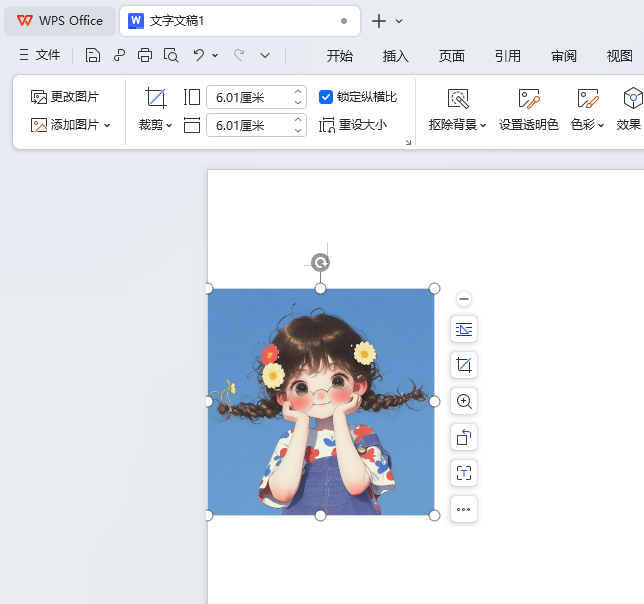644x604 pixels.
Task: Click the share link icon in quick access
Action: click(x=119, y=55)
